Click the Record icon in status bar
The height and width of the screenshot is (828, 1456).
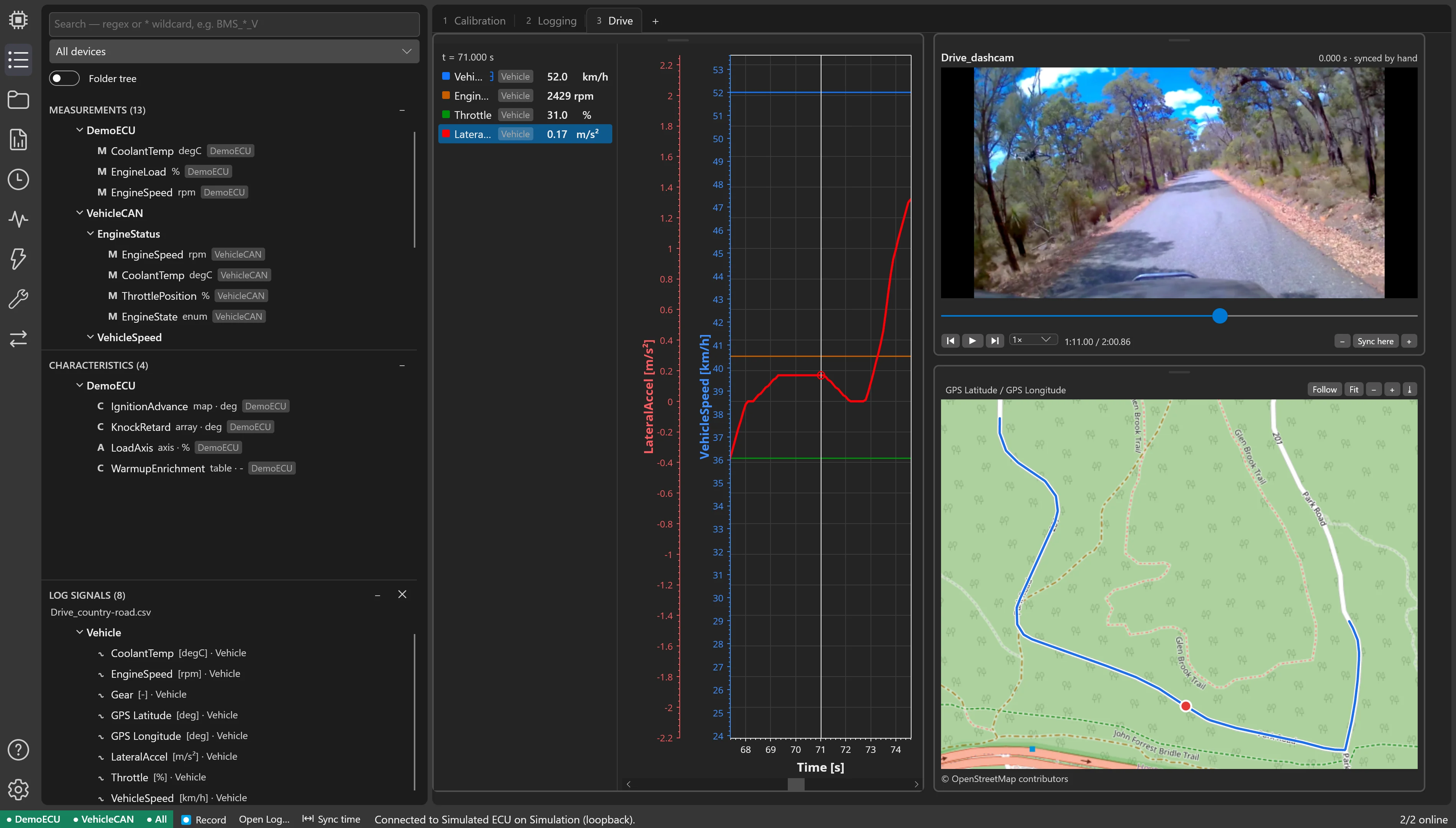click(186, 820)
